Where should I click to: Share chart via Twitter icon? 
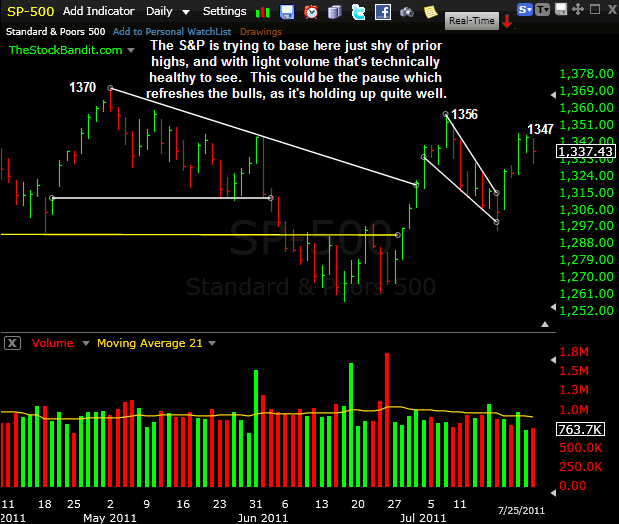click(x=358, y=12)
